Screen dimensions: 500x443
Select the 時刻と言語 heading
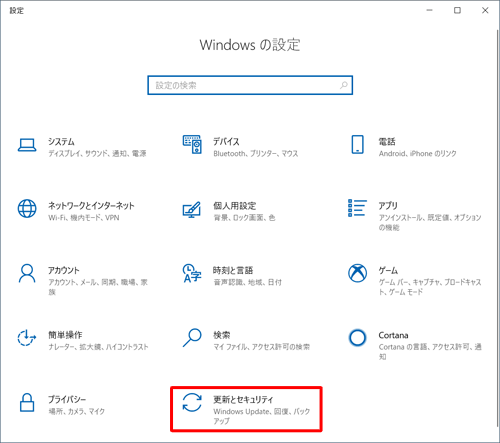coord(233,270)
